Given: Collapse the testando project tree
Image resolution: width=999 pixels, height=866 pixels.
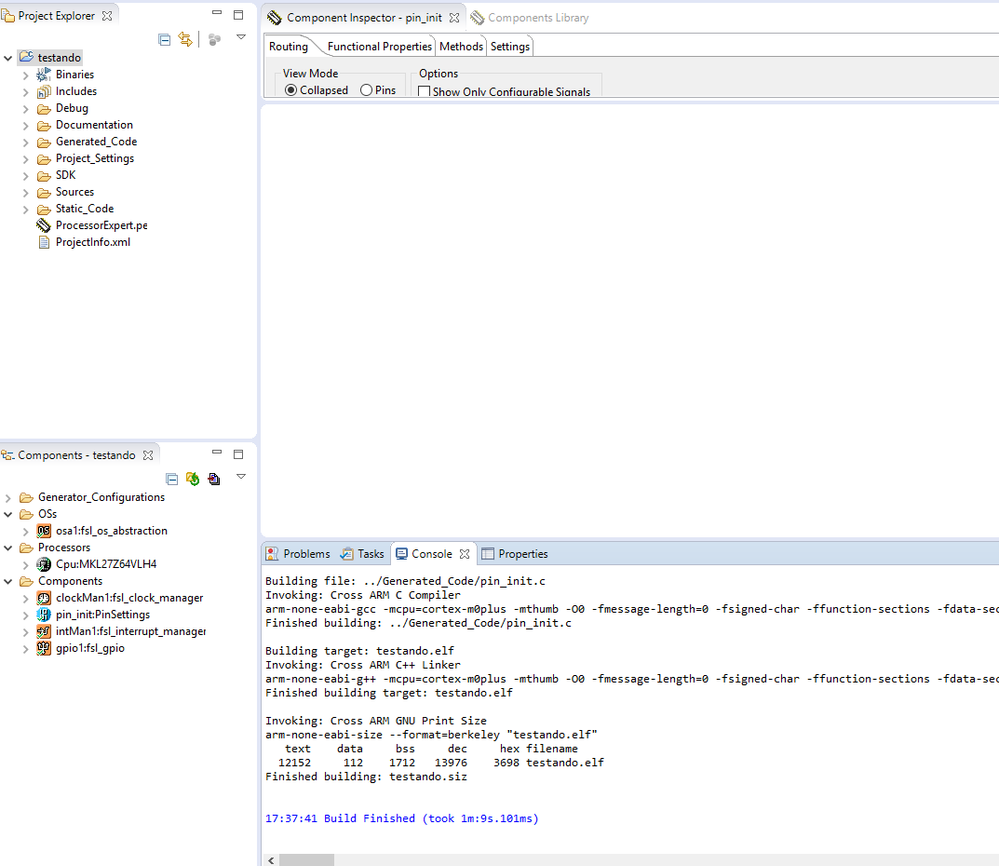Looking at the screenshot, I should click(x=8, y=58).
